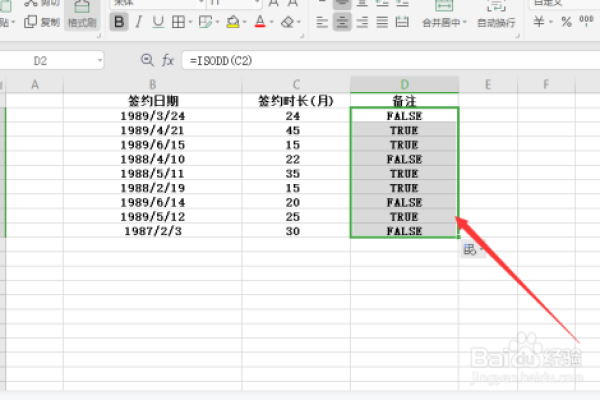The height and width of the screenshot is (400, 600).
Task: Toggle underline formatting
Action: (x=156, y=21)
